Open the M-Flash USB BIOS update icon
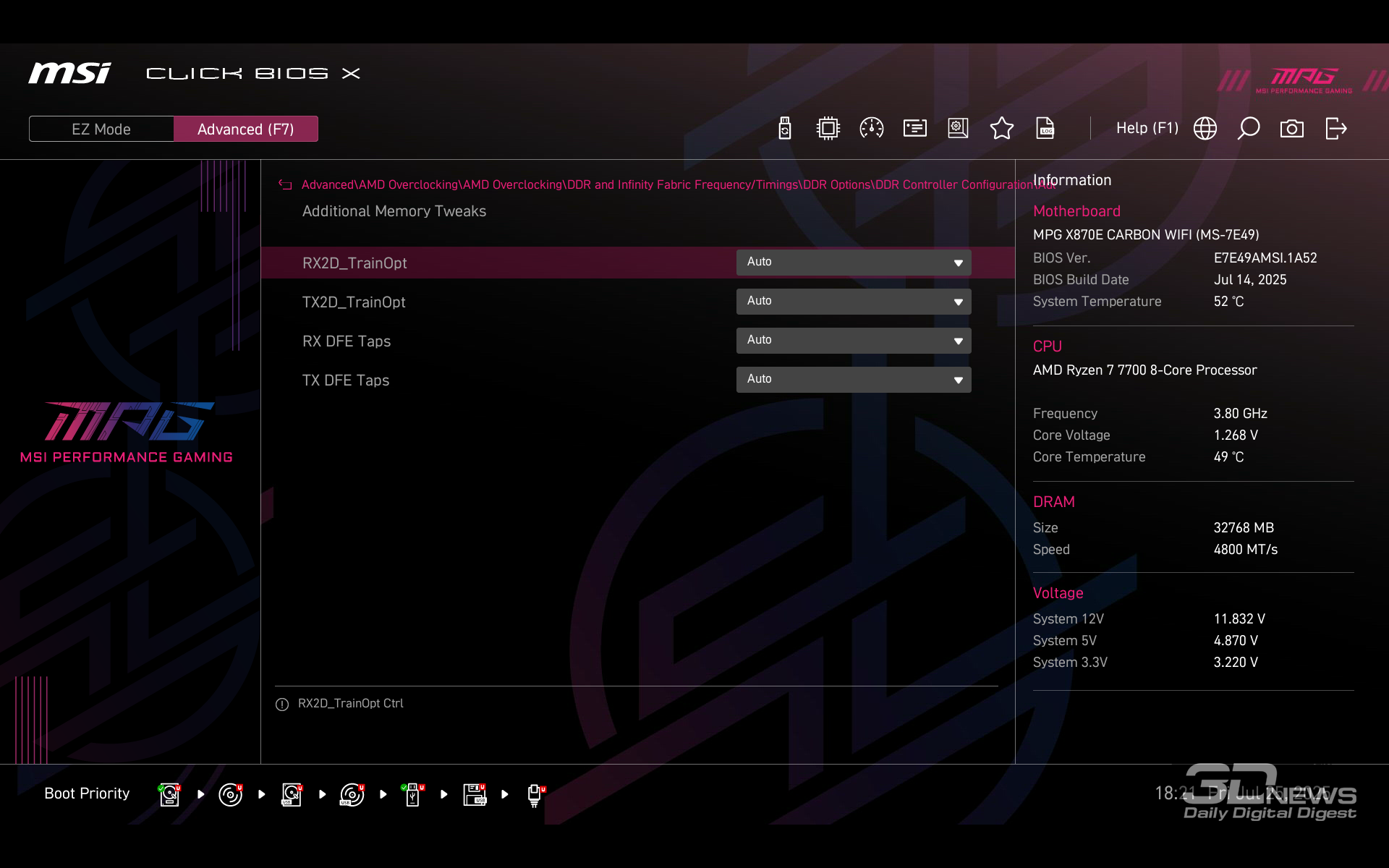The image size is (1389, 868). 785,129
